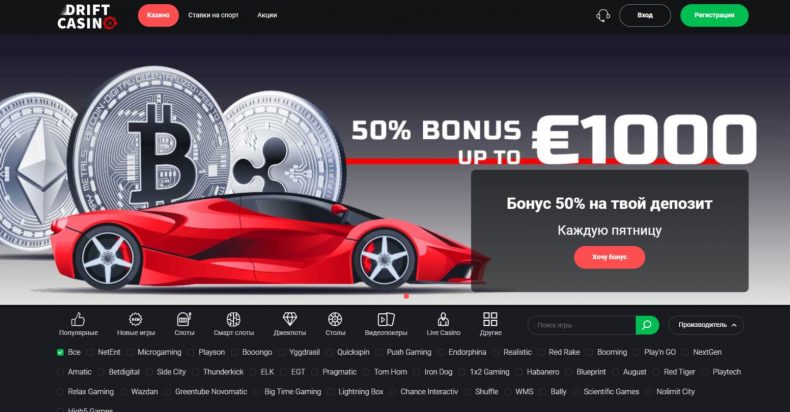Open the Столы roulette wheel icon
790x412 pixels.
tap(335, 319)
